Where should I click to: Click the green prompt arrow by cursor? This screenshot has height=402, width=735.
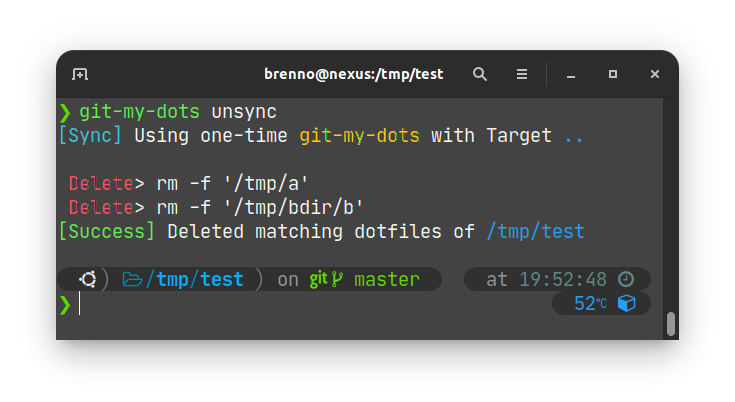65,305
